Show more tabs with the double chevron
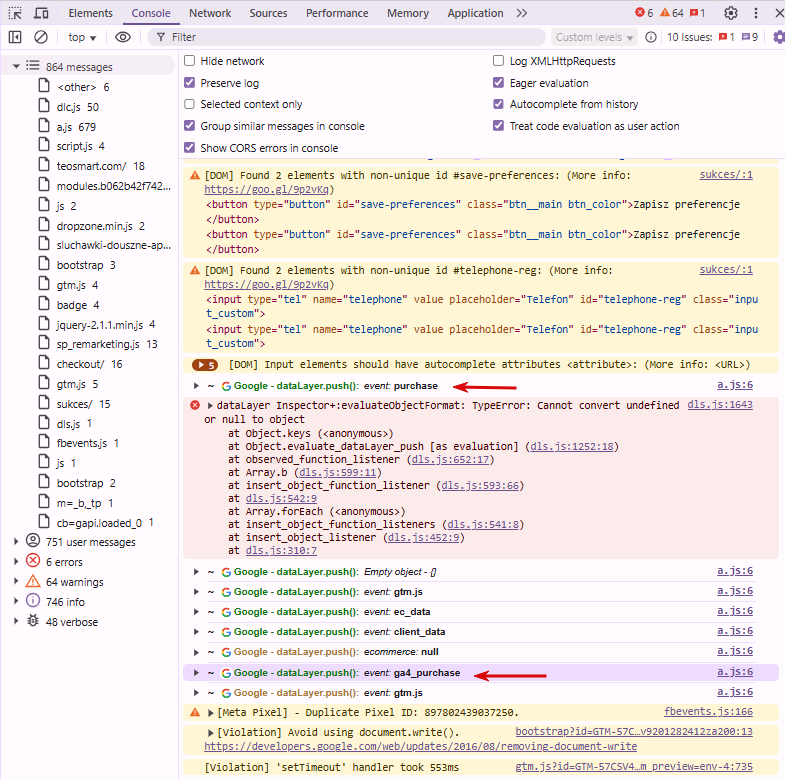Screen dimensions: 785x780 tap(522, 13)
